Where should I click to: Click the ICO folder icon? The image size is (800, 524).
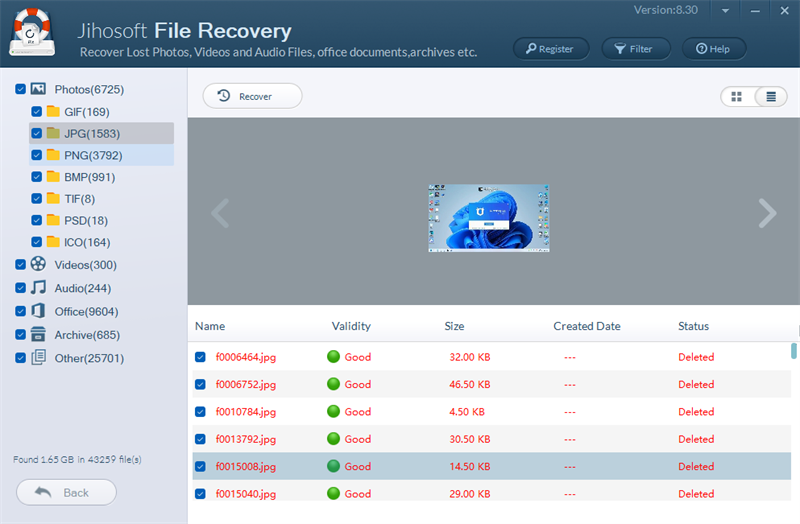point(53,241)
